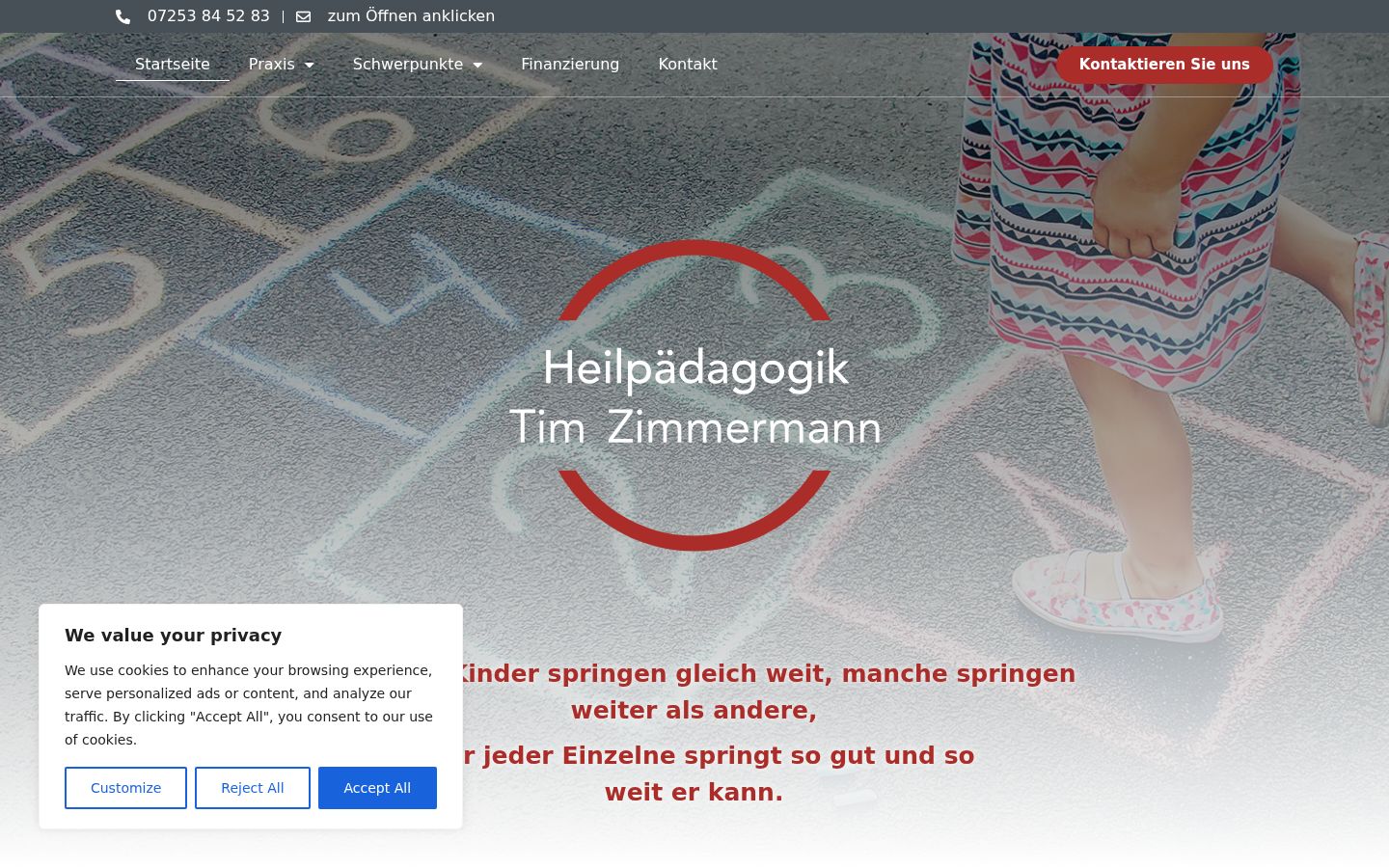Click the envelope email icon

pyautogui.click(x=303, y=16)
